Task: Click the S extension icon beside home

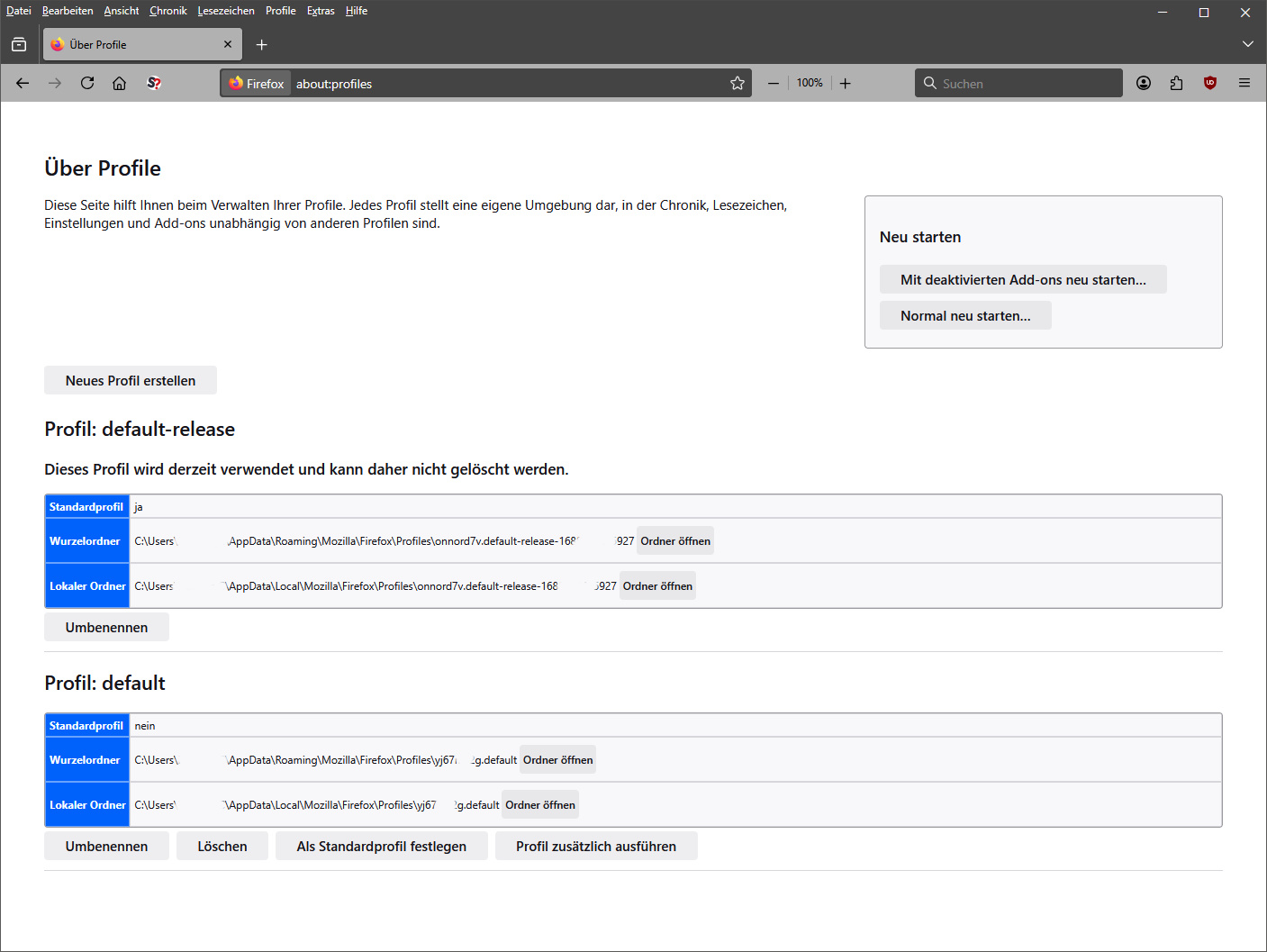Action: coord(154,83)
